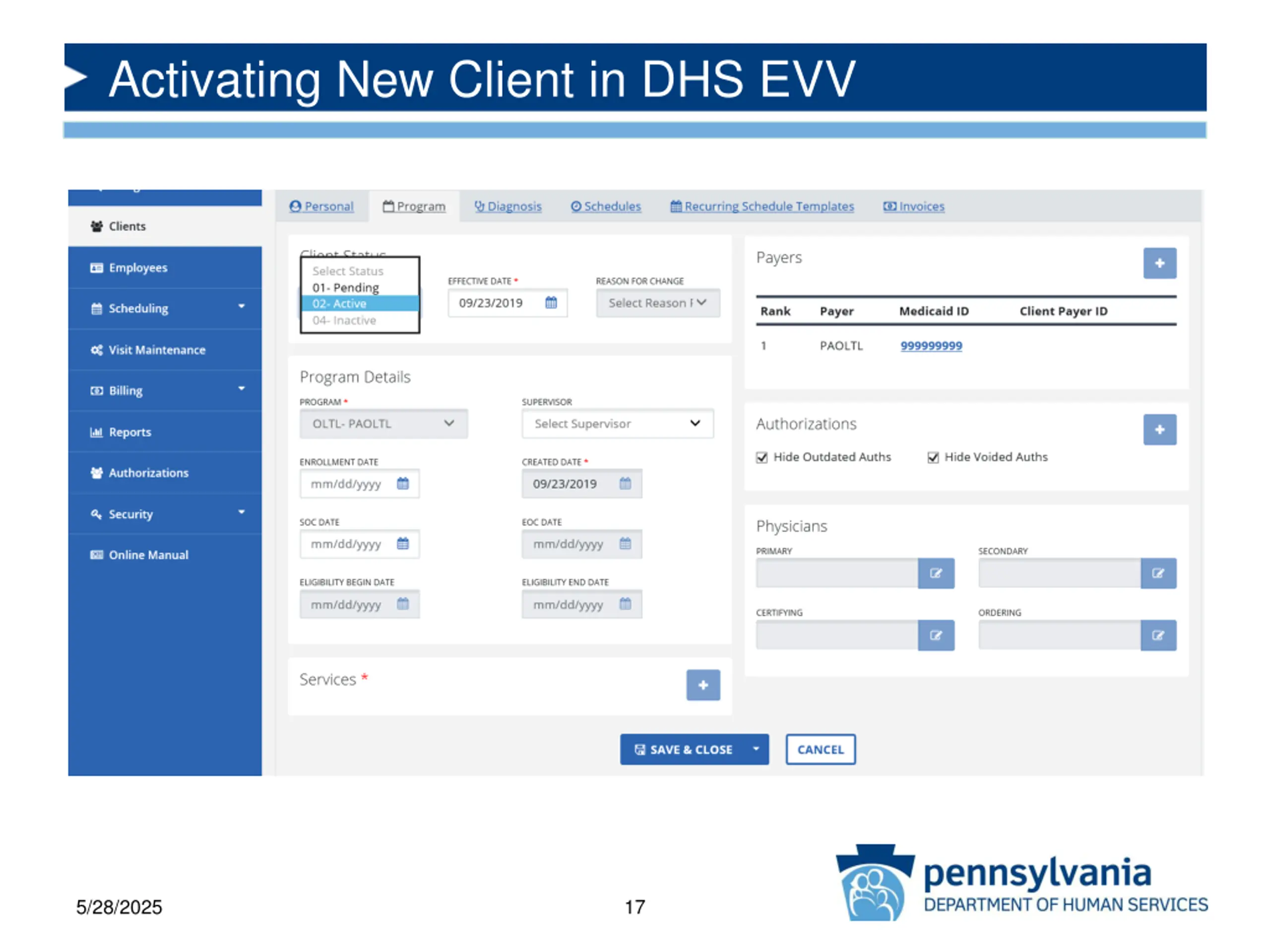Viewport: 1270px width, 952px height.
Task: Open Clients in the sidebar
Action: coord(165,226)
